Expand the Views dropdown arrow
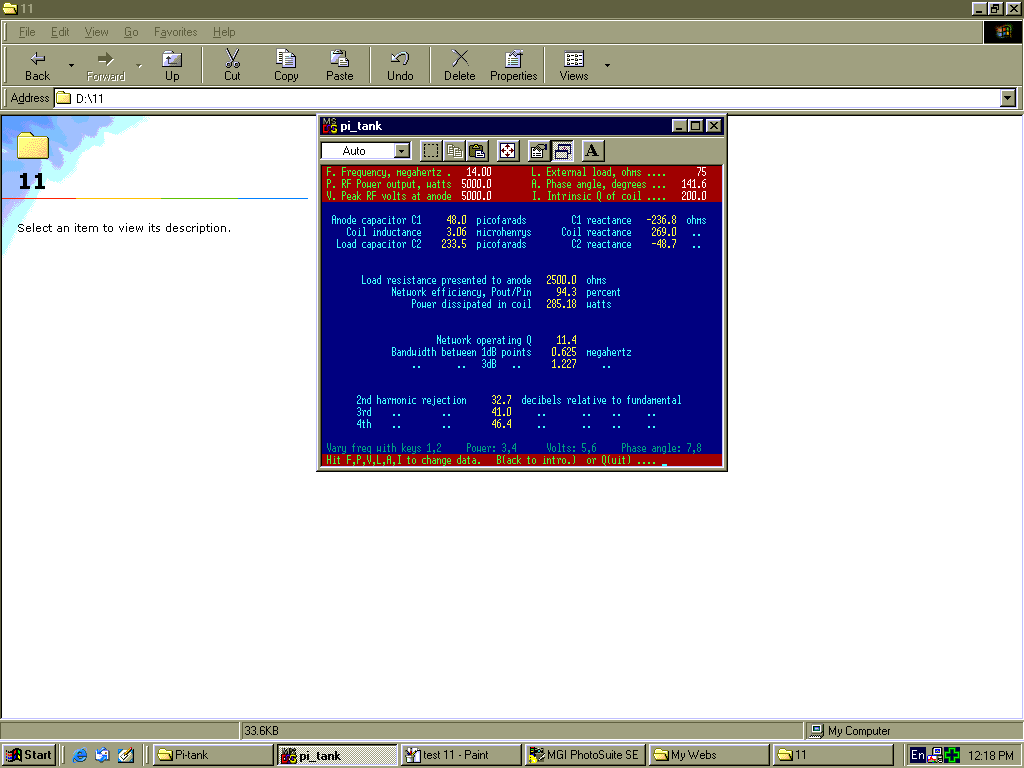1024x768 pixels. 607,65
